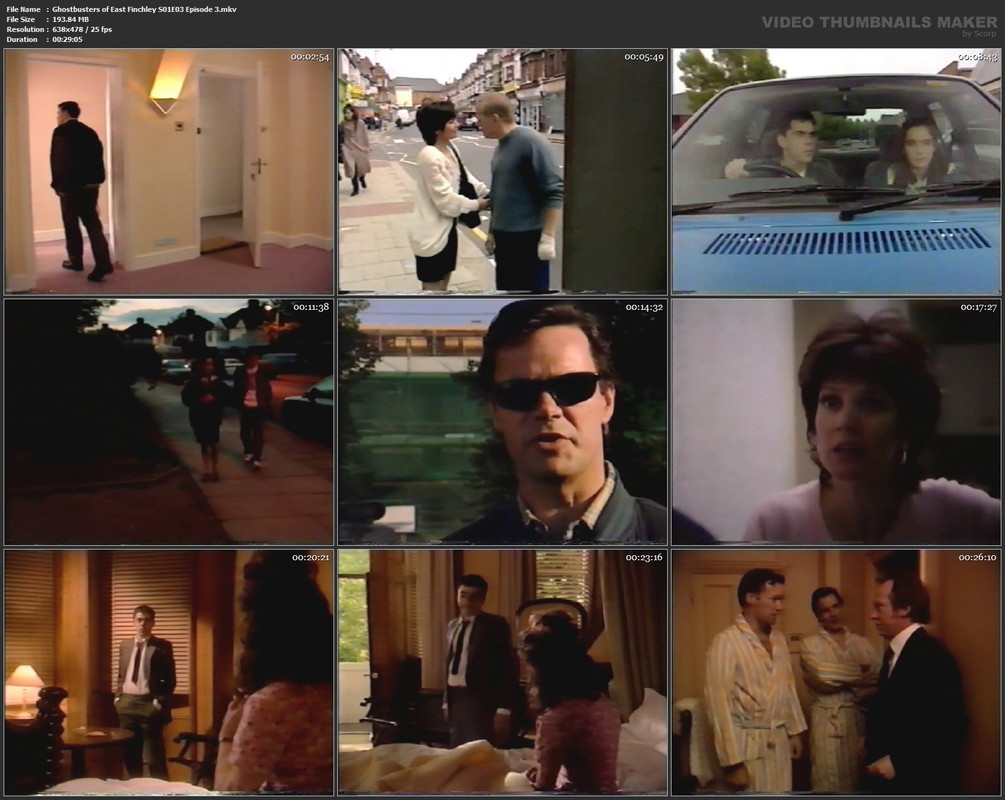
Task: Click the duration value '00:29:05'
Action: (67, 39)
